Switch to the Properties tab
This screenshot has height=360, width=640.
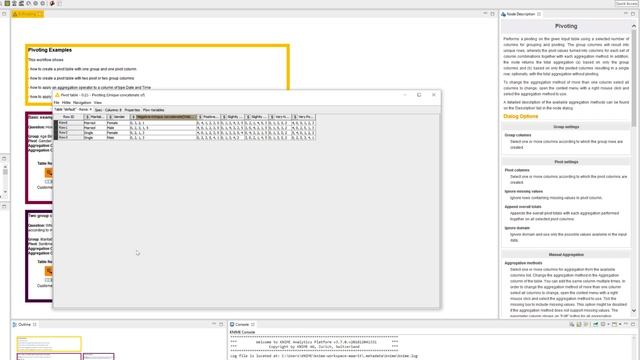pos(132,110)
